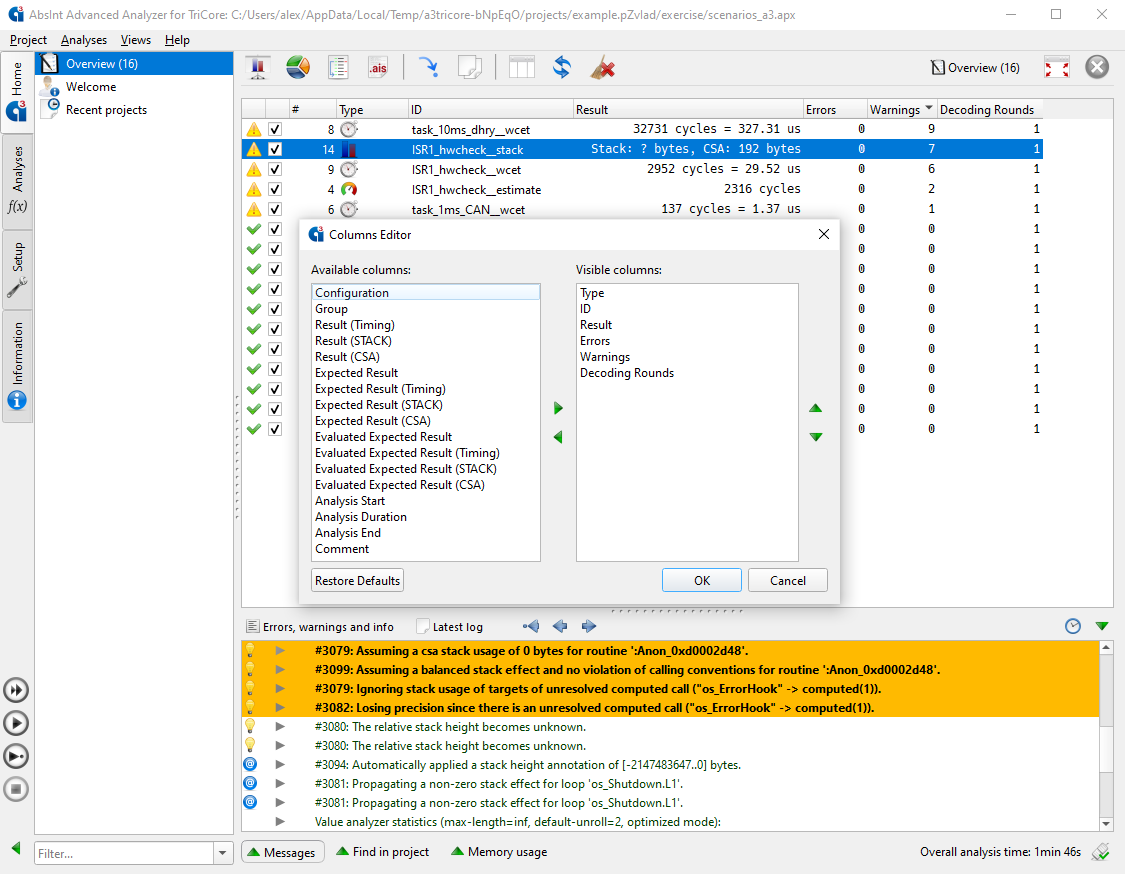1125x874 pixels.
Task: Open the .ais annotations file icon
Action: 378,67
